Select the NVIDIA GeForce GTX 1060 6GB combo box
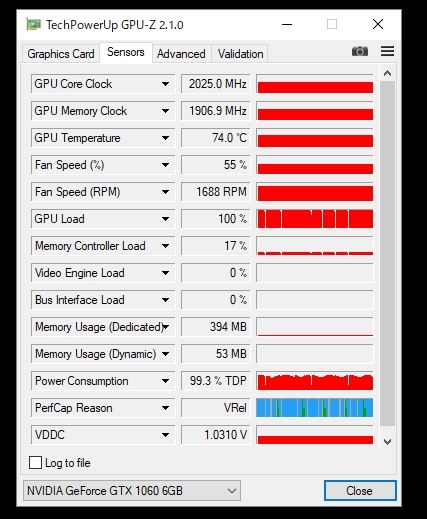Screen dimensions: 427x519 coord(132,491)
